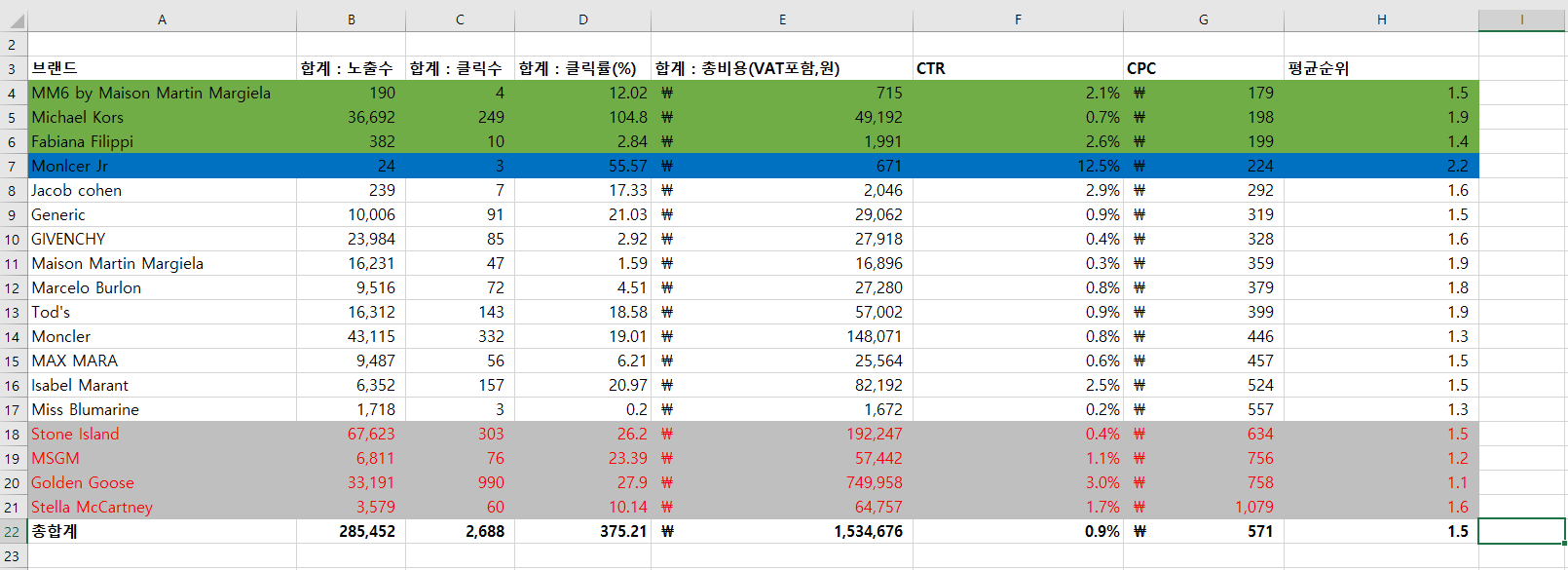Select column E header

782,19
